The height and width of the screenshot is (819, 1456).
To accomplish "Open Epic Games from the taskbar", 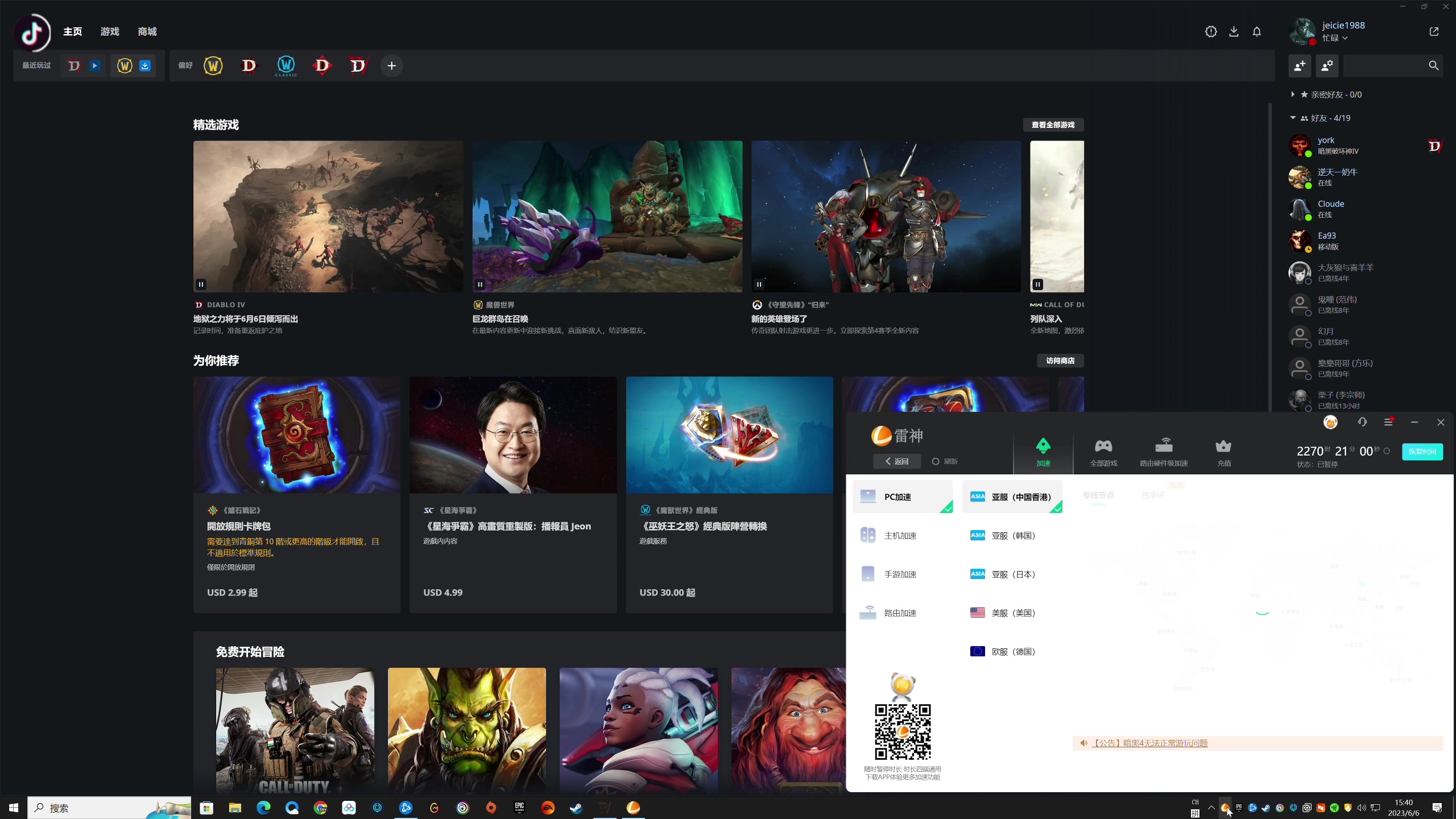I will click(x=519, y=808).
